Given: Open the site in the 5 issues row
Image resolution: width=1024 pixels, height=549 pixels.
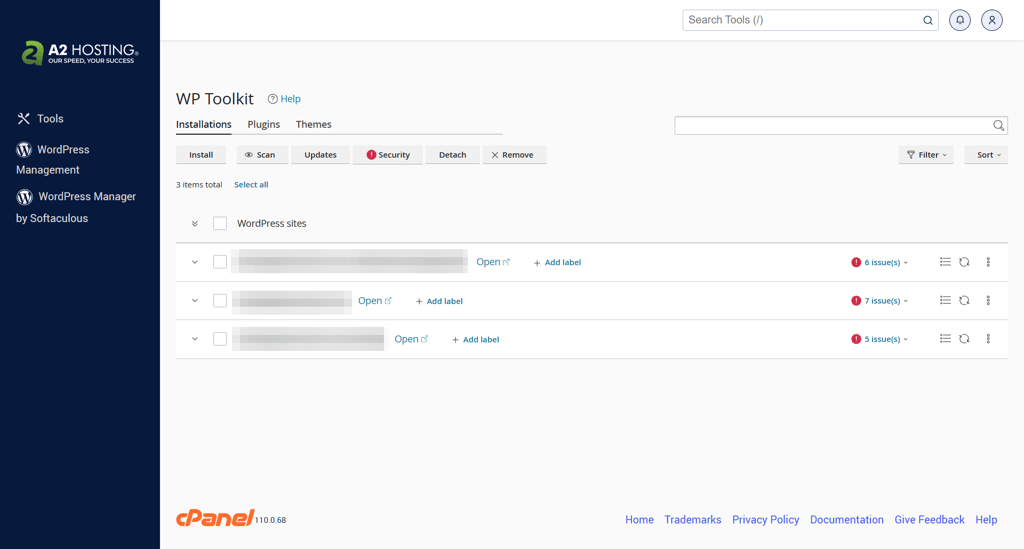Looking at the screenshot, I should pyautogui.click(x=411, y=339).
